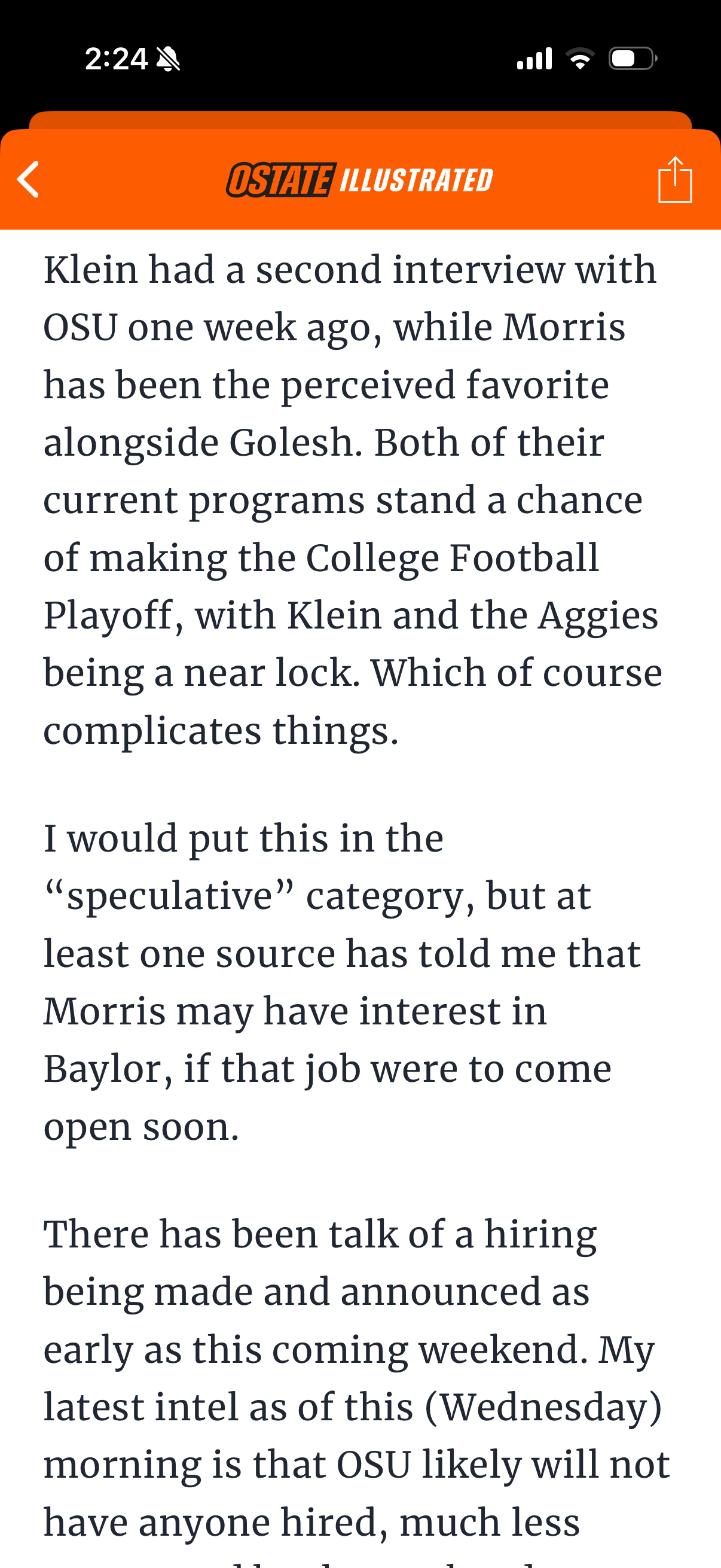Tap the quoted word "speculative"
This screenshot has height=1568, width=721.
pyautogui.click(x=169, y=896)
